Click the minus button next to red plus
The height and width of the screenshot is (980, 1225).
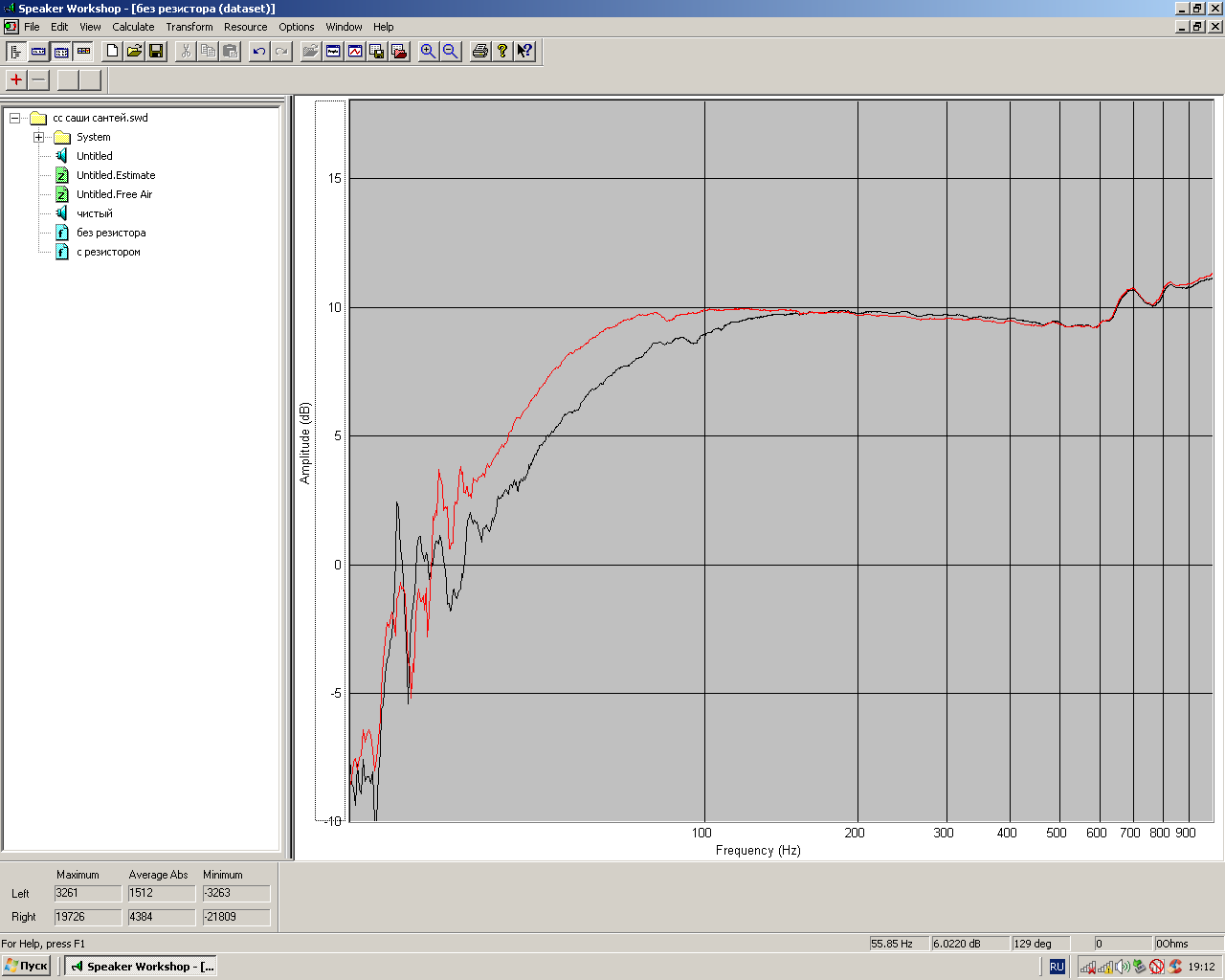39,79
